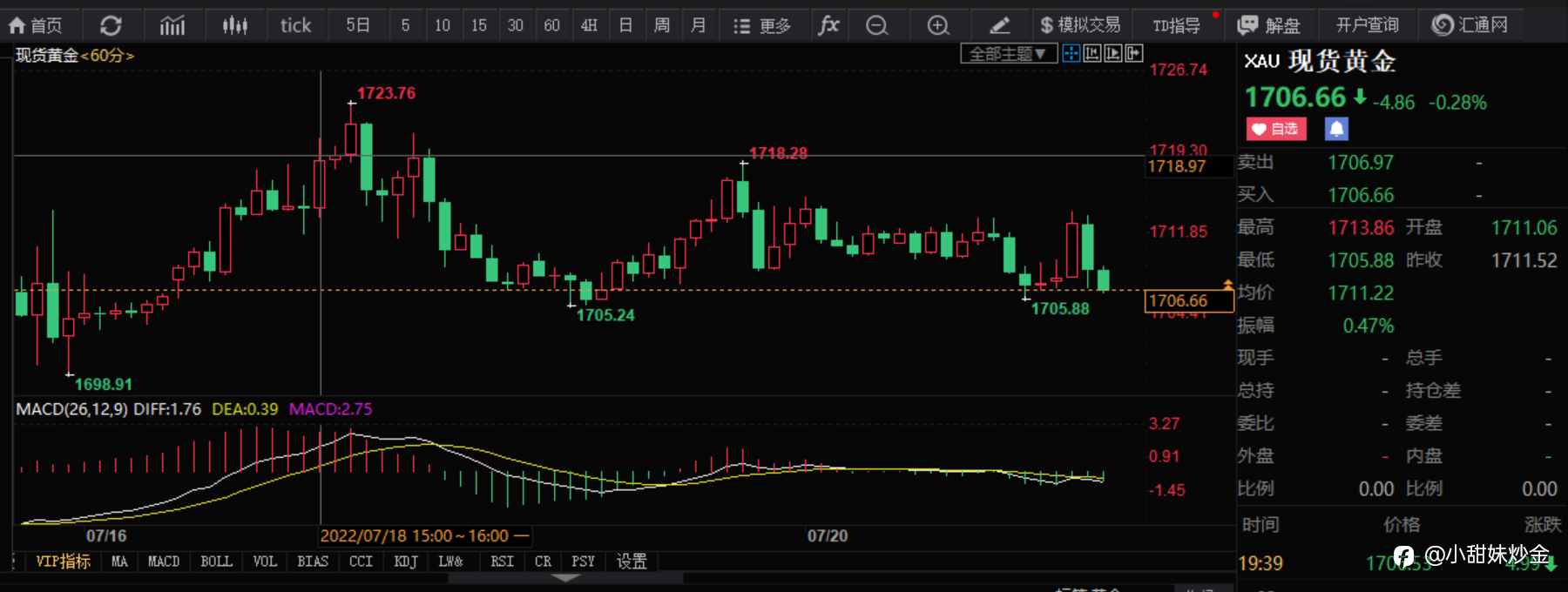This screenshot has width=1568, height=592.
Task: Click the 1706.66 current price marker
Action: pos(1188,300)
